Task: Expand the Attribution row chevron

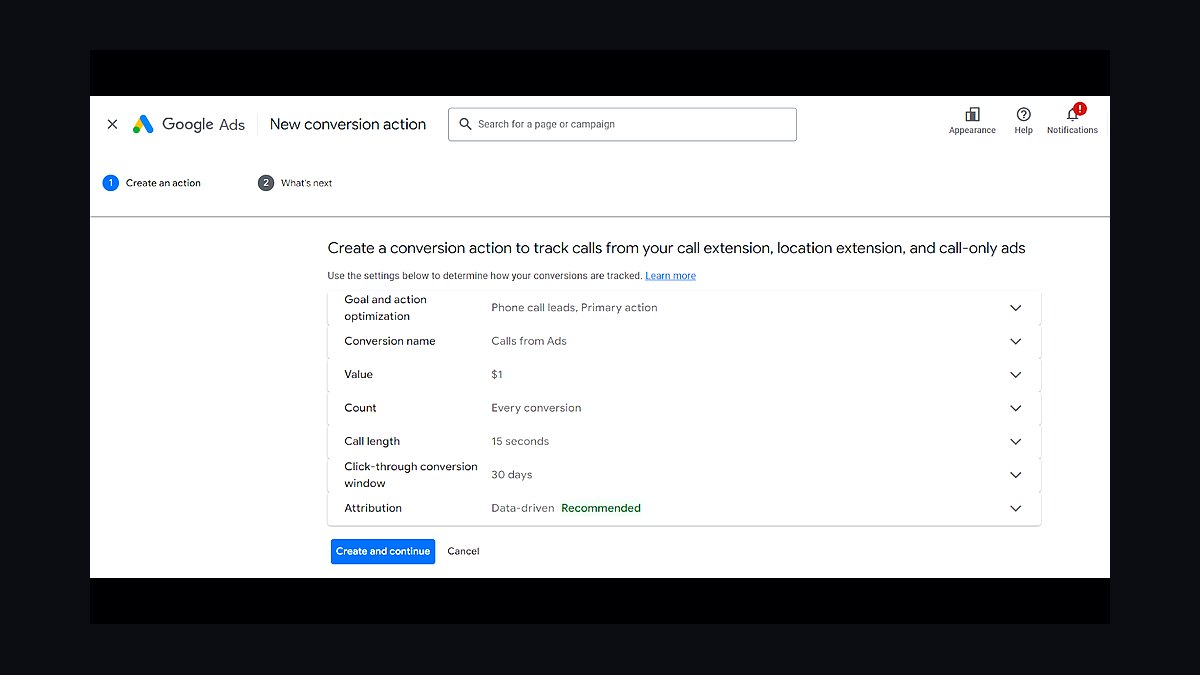Action: 1015,508
